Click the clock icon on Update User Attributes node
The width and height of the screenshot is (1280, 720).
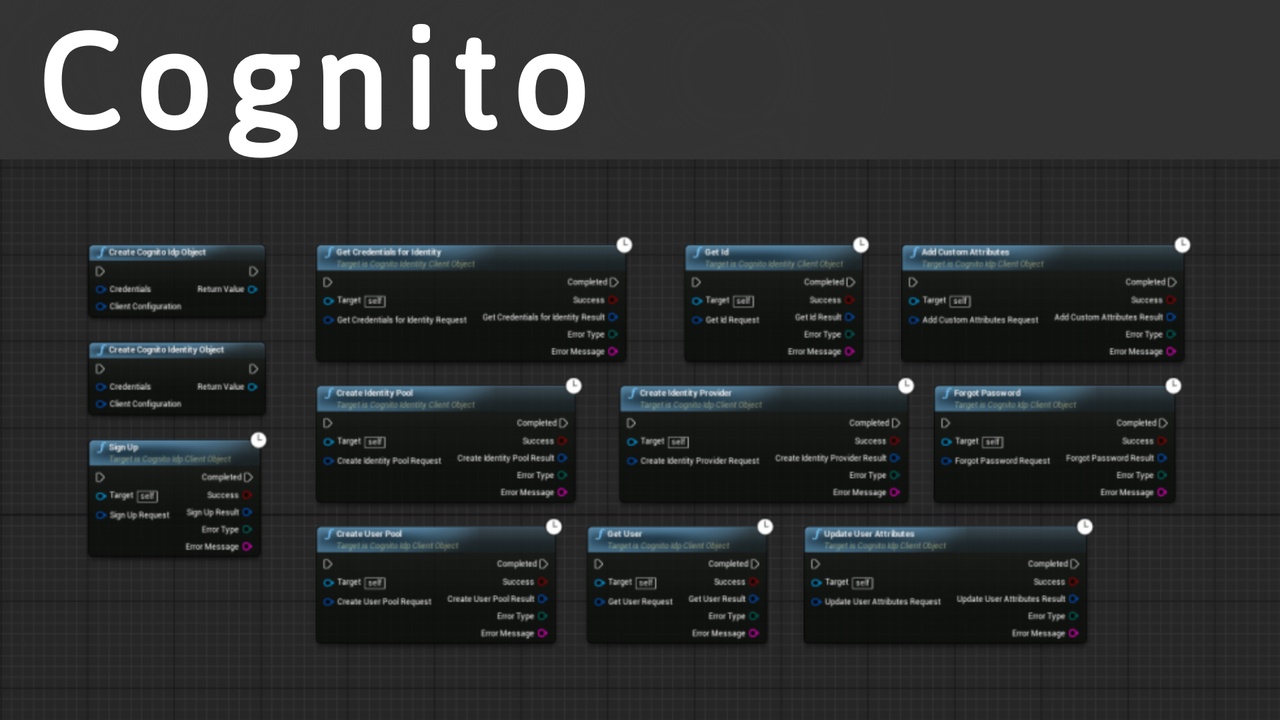1084,527
